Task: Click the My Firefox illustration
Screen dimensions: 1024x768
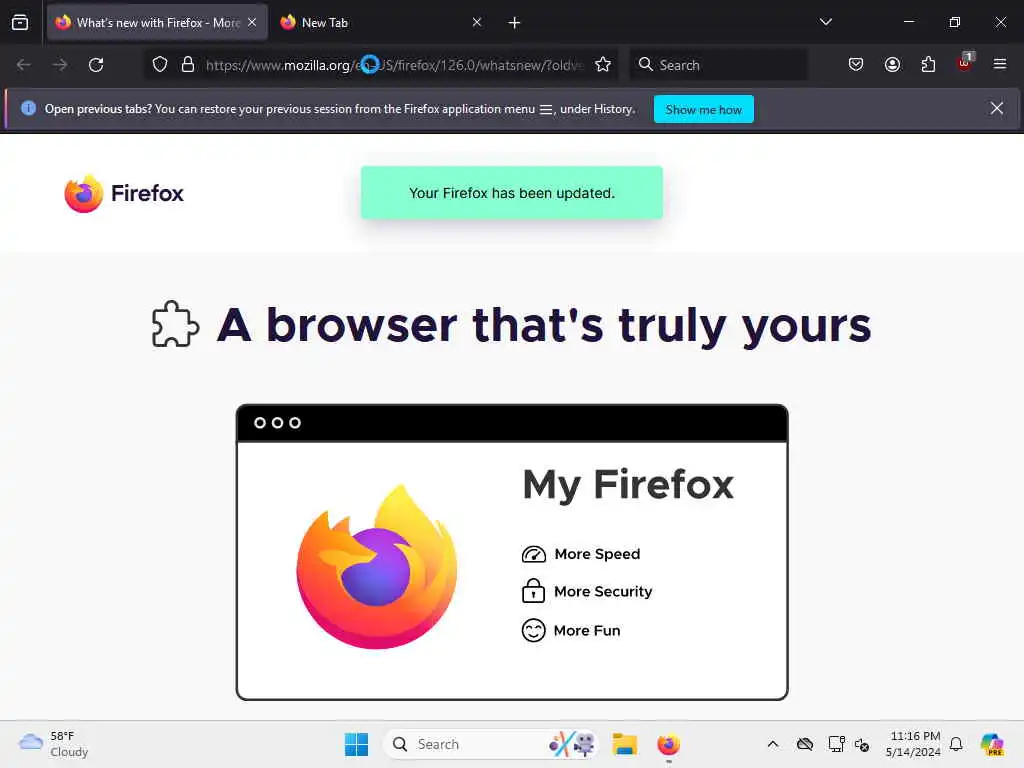Action: tap(512, 552)
